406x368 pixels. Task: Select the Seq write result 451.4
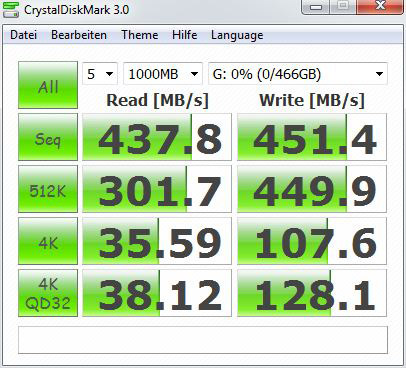tap(312, 137)
